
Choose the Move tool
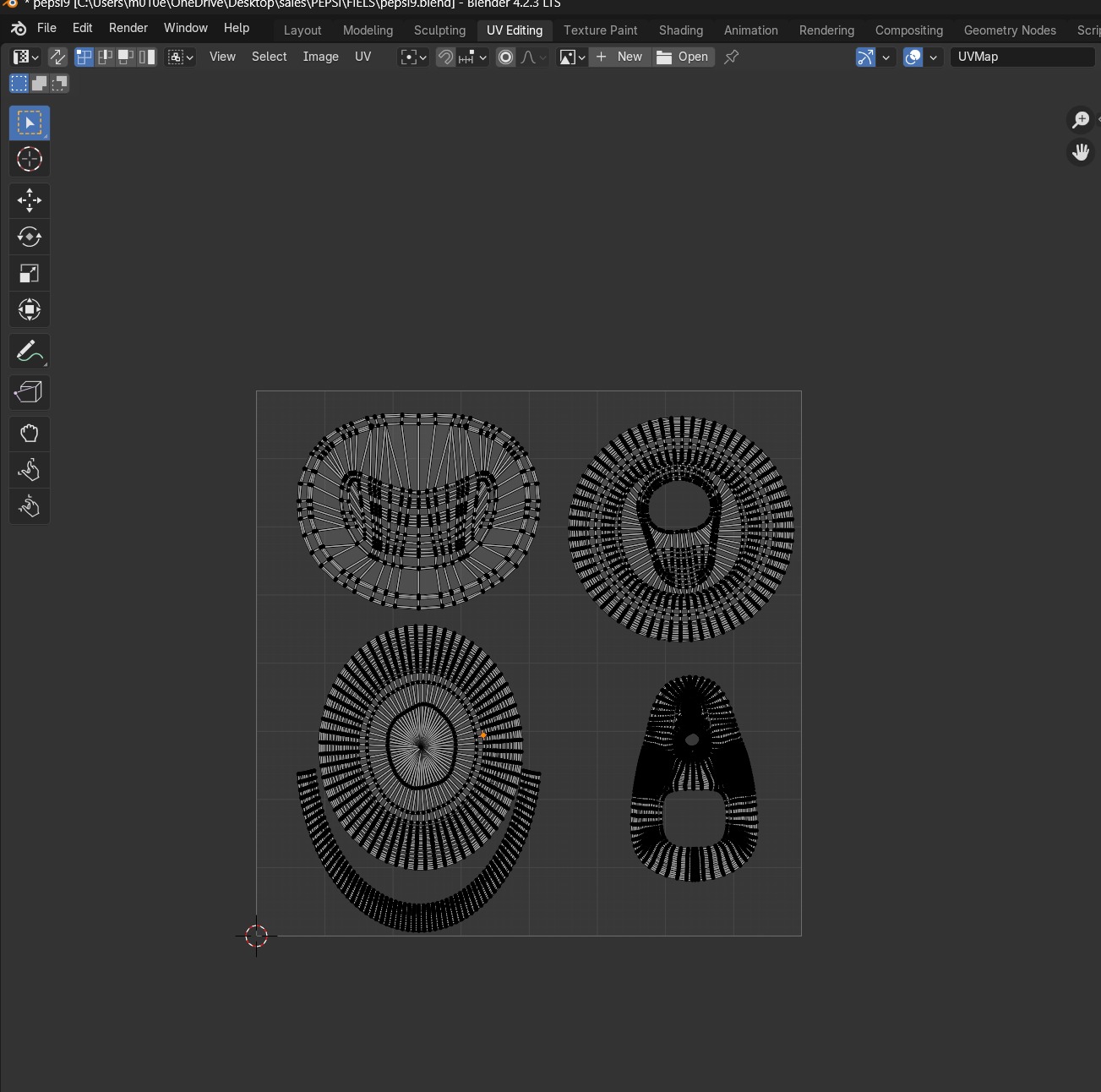(30, 200)
